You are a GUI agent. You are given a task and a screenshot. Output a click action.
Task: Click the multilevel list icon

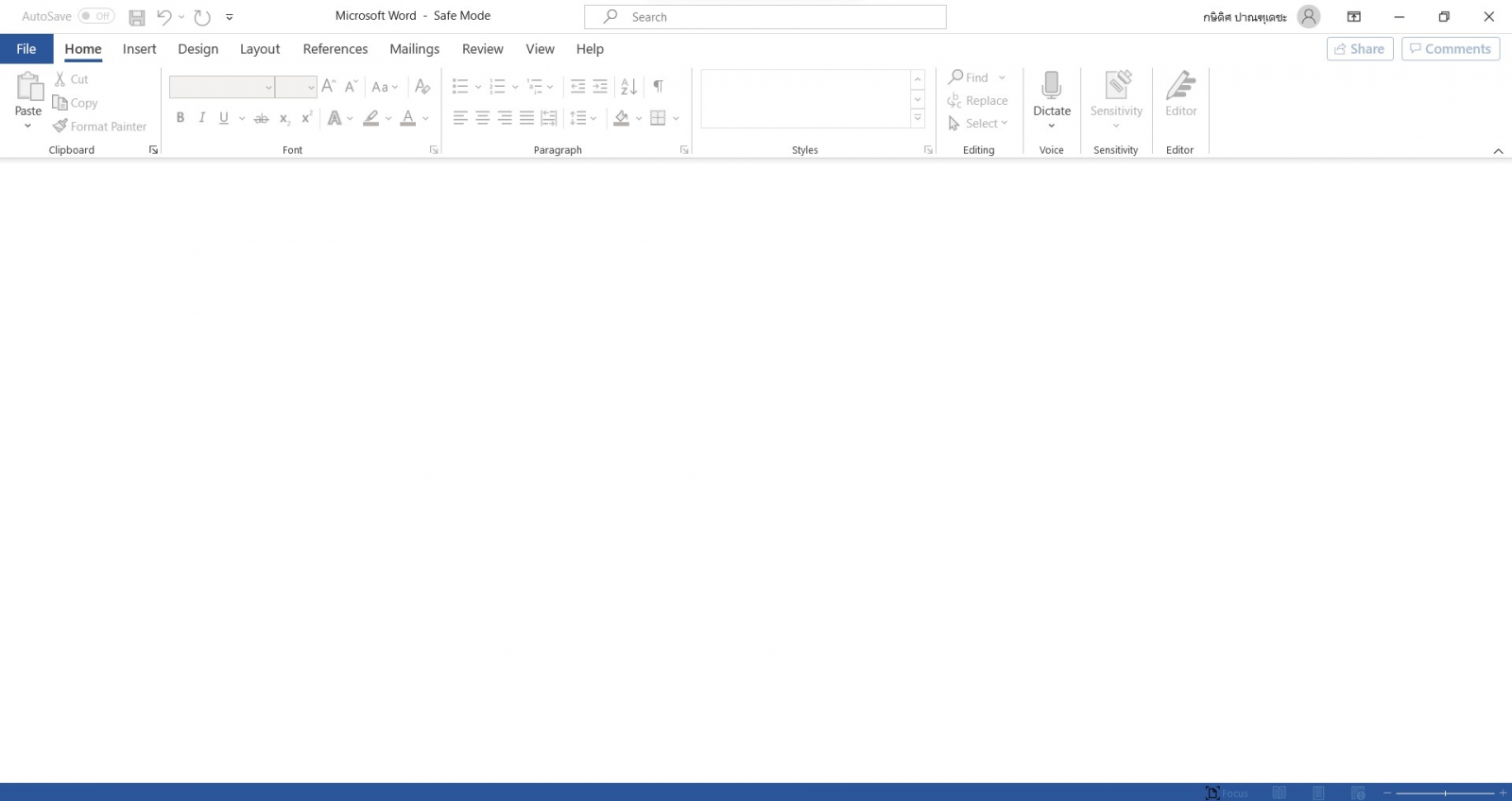click(535, 87)
